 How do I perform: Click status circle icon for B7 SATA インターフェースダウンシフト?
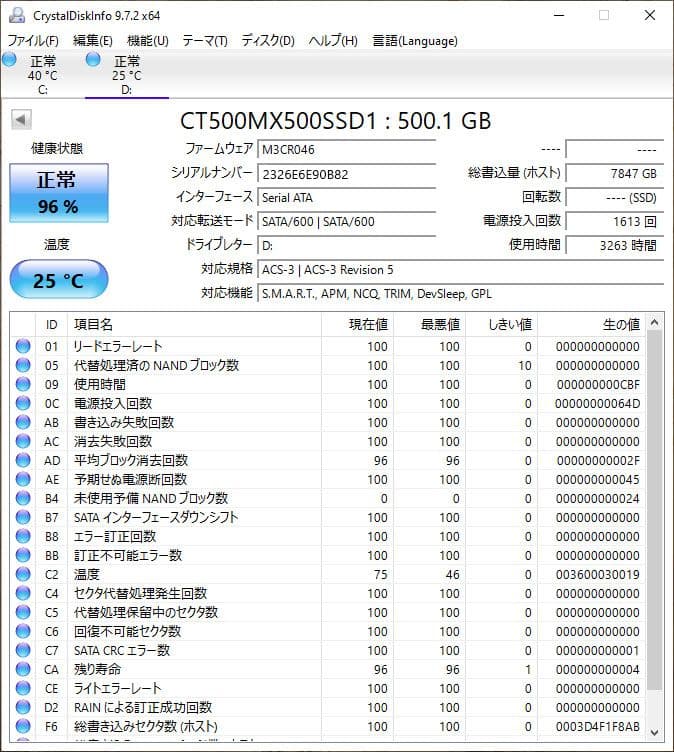pos(23,517)
